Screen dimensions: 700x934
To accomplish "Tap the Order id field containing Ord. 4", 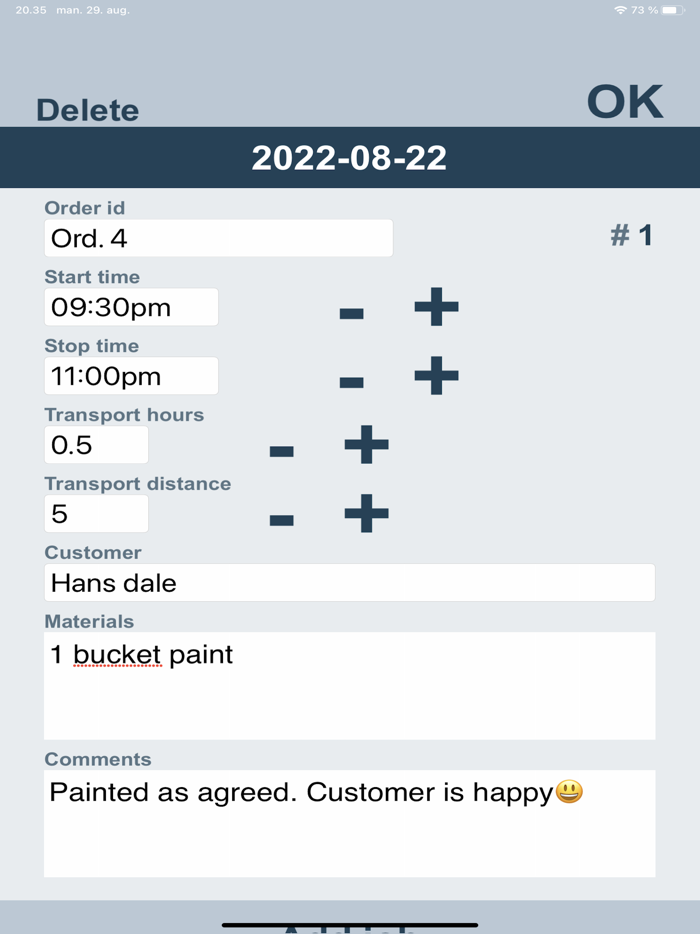I will (x=218, y=238).
